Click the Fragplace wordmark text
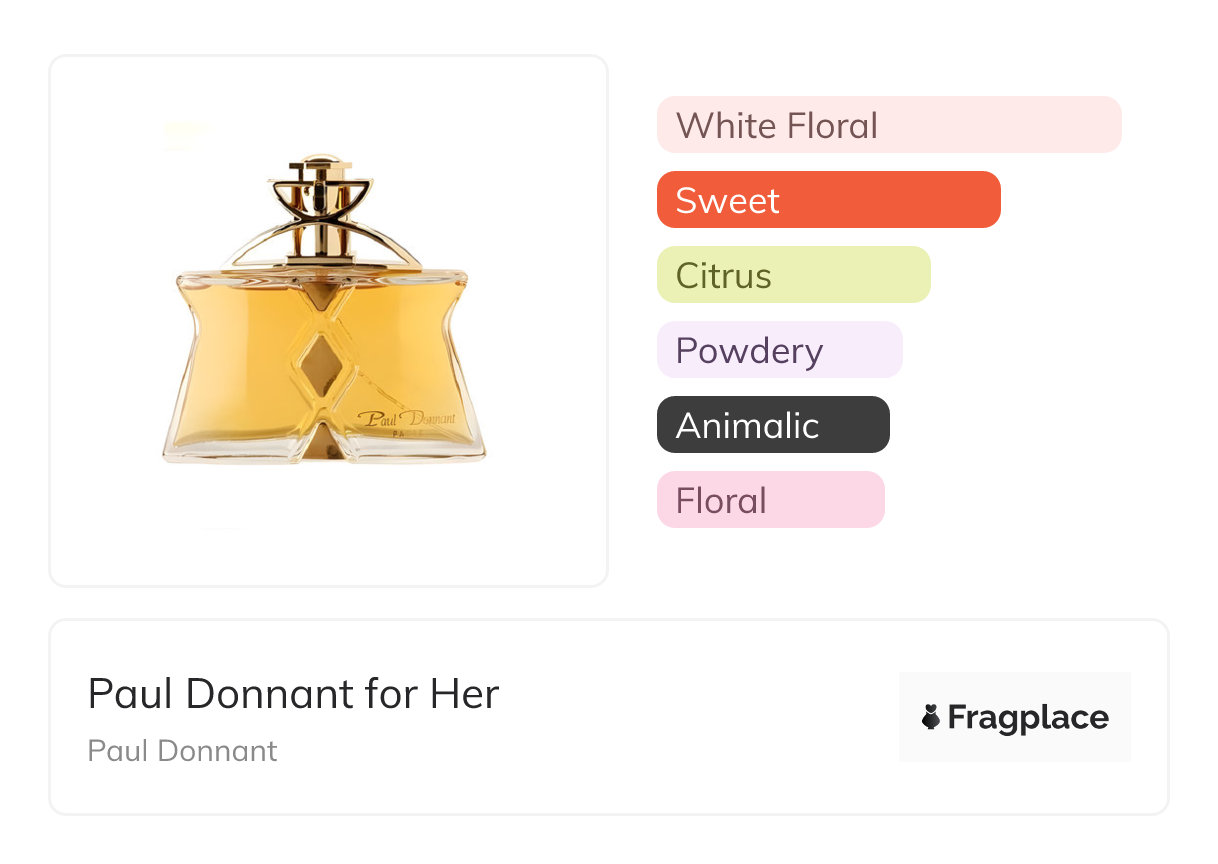1218x864 pixels. pos(1027,717)
